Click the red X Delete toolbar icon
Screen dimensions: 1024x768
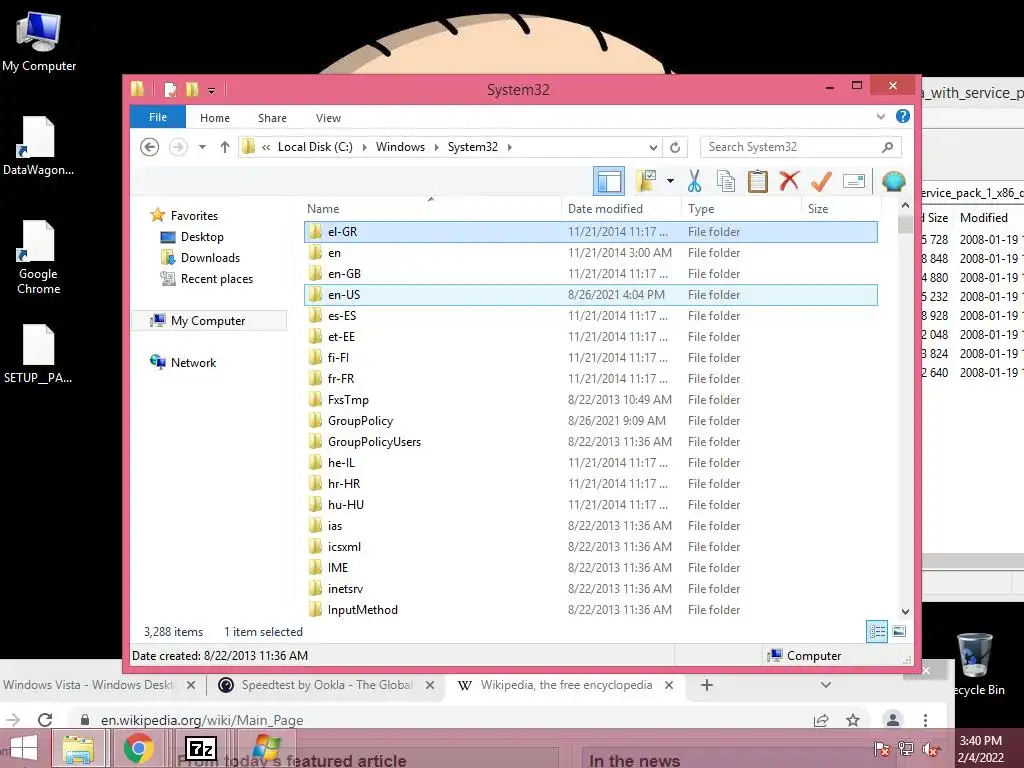coord(790,180)
